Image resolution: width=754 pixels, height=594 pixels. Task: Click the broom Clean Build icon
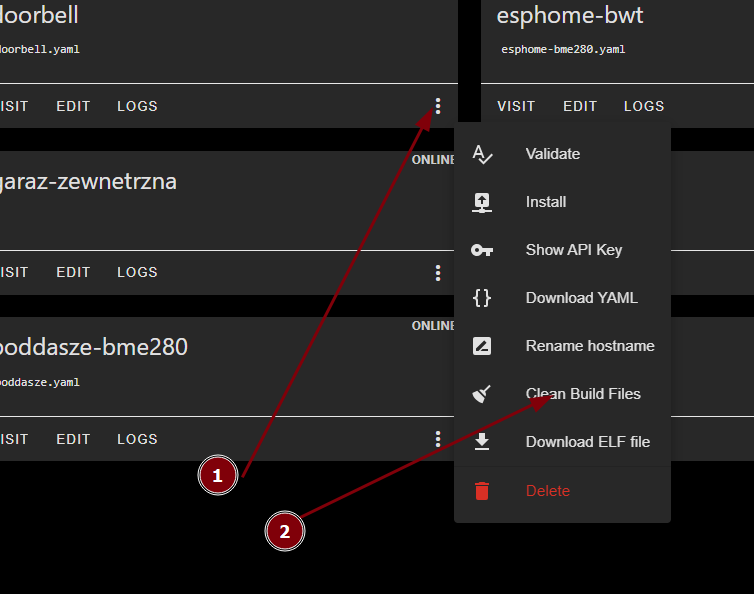tap(482, 394)
